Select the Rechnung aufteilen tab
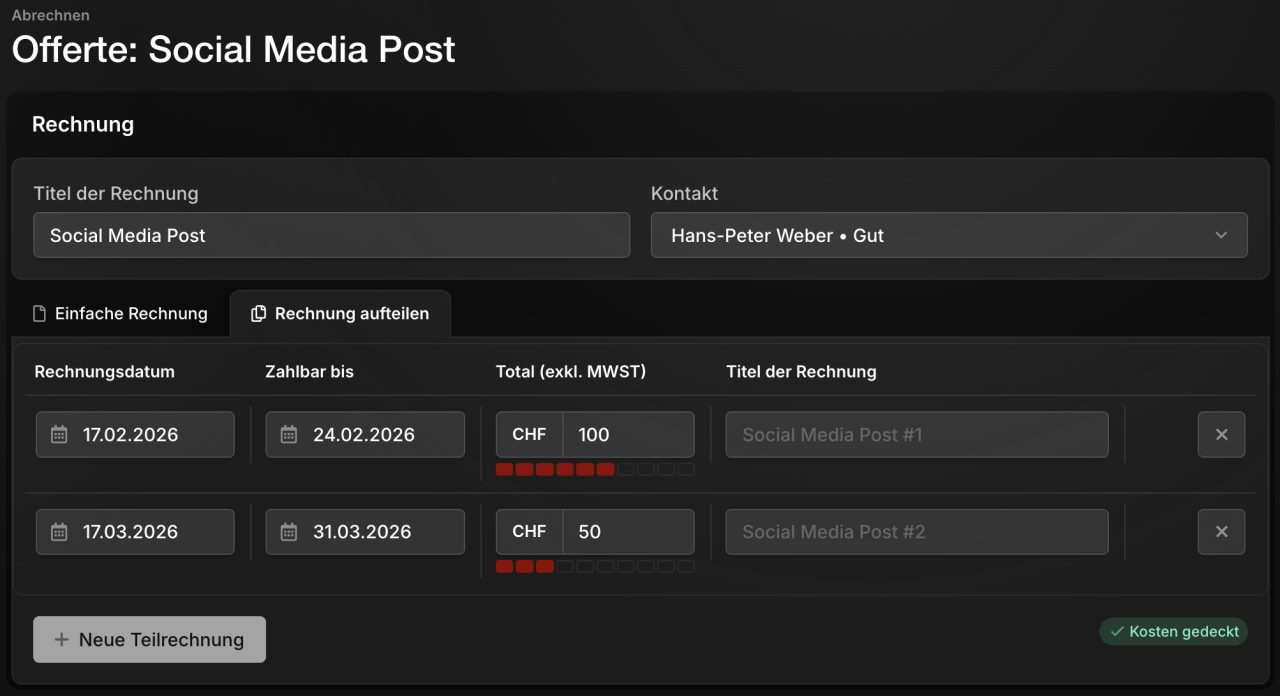Viewport: 1280px width, 696px height. (340, 314)
